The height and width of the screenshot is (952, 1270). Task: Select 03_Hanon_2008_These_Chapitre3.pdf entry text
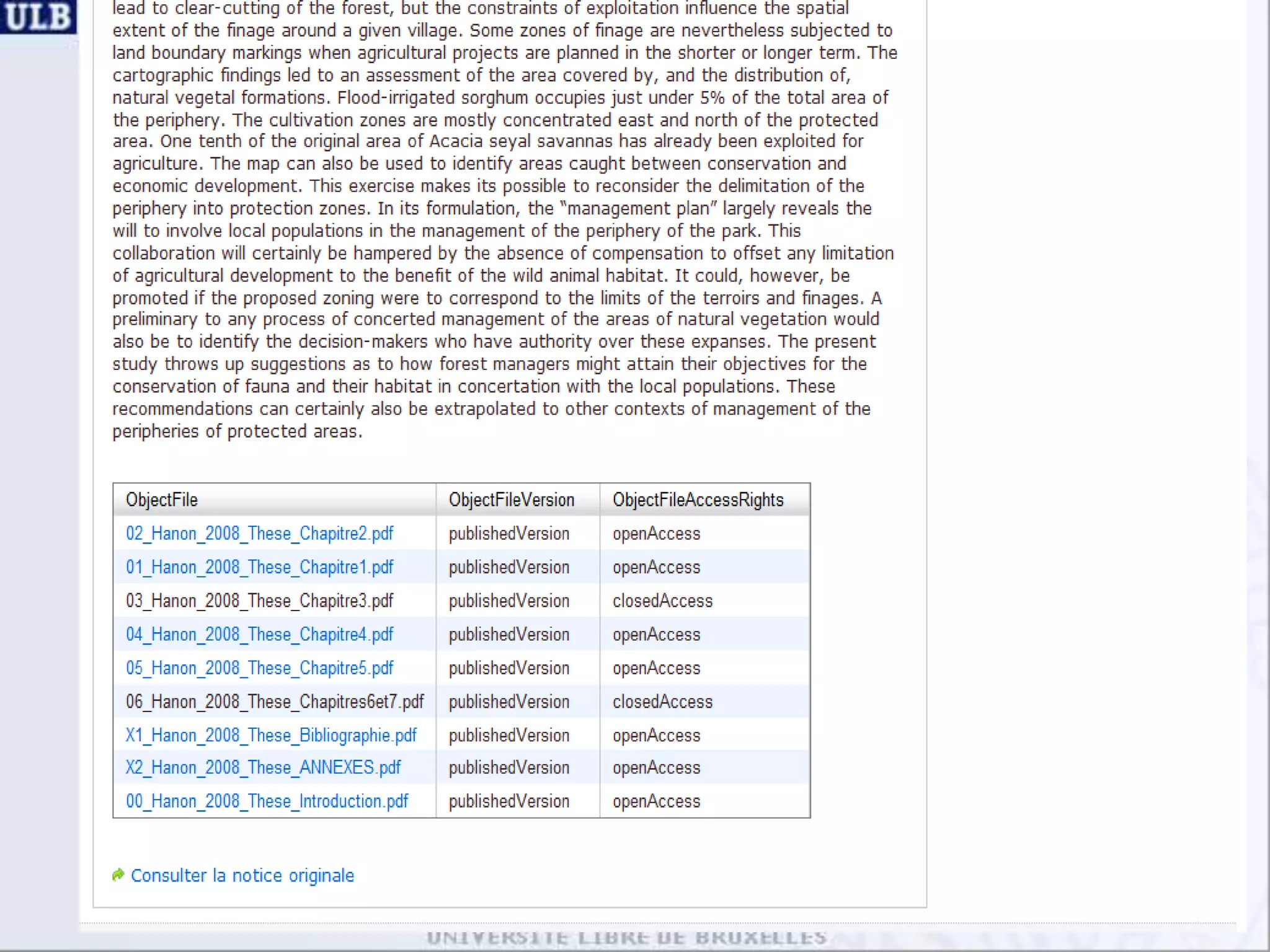tap(259, 601)
